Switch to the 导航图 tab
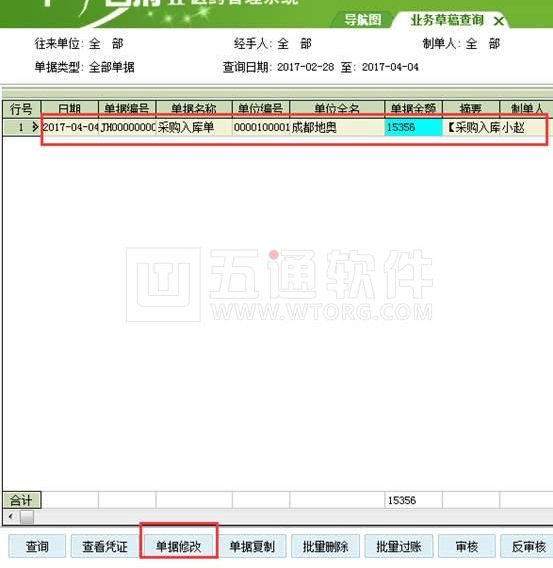Viewport: 553px width, 568px height. [363, 20]
